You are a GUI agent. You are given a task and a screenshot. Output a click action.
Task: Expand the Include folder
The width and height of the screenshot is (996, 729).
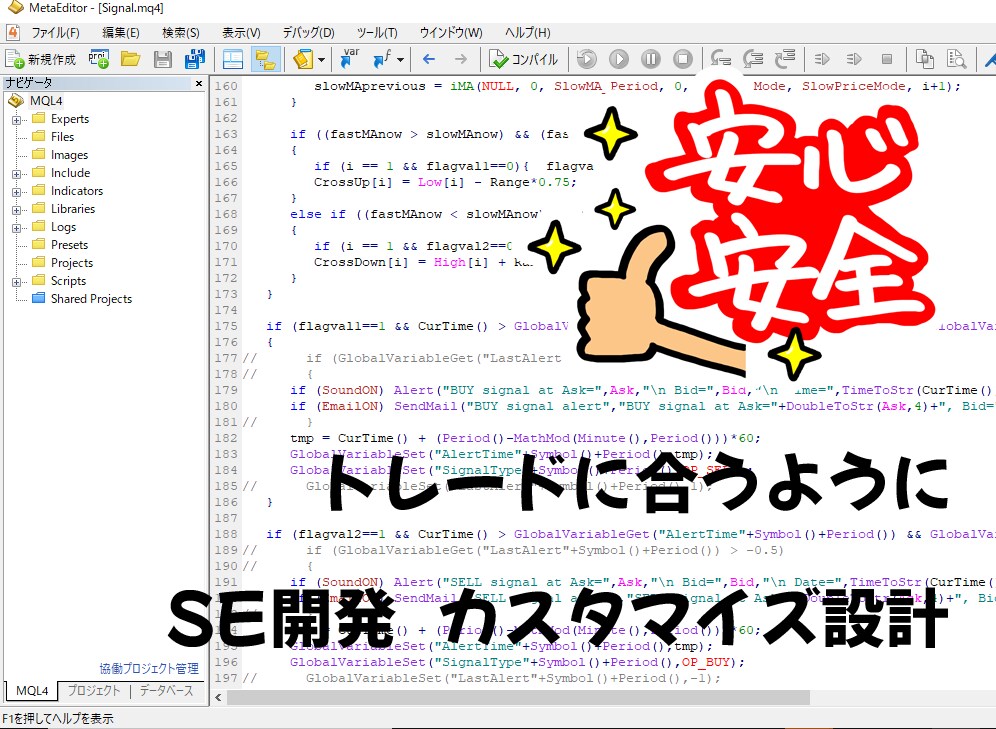[x=17, y=174]
